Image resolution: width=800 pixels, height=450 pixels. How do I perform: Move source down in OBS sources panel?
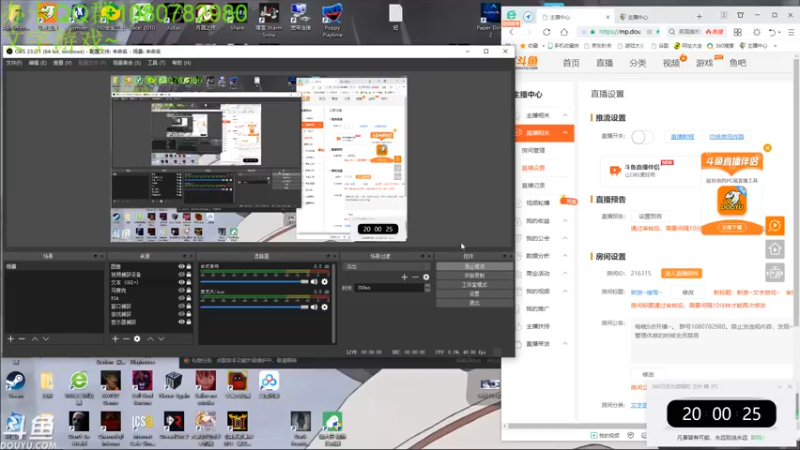point(161,339)
